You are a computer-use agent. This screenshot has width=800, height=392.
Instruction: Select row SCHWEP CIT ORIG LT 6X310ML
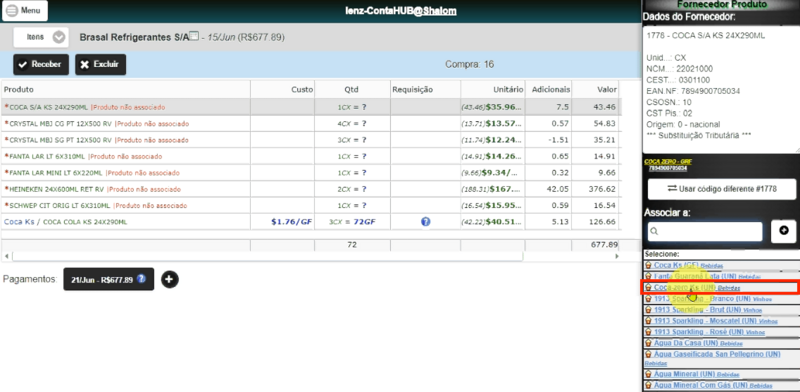(310, 206)
